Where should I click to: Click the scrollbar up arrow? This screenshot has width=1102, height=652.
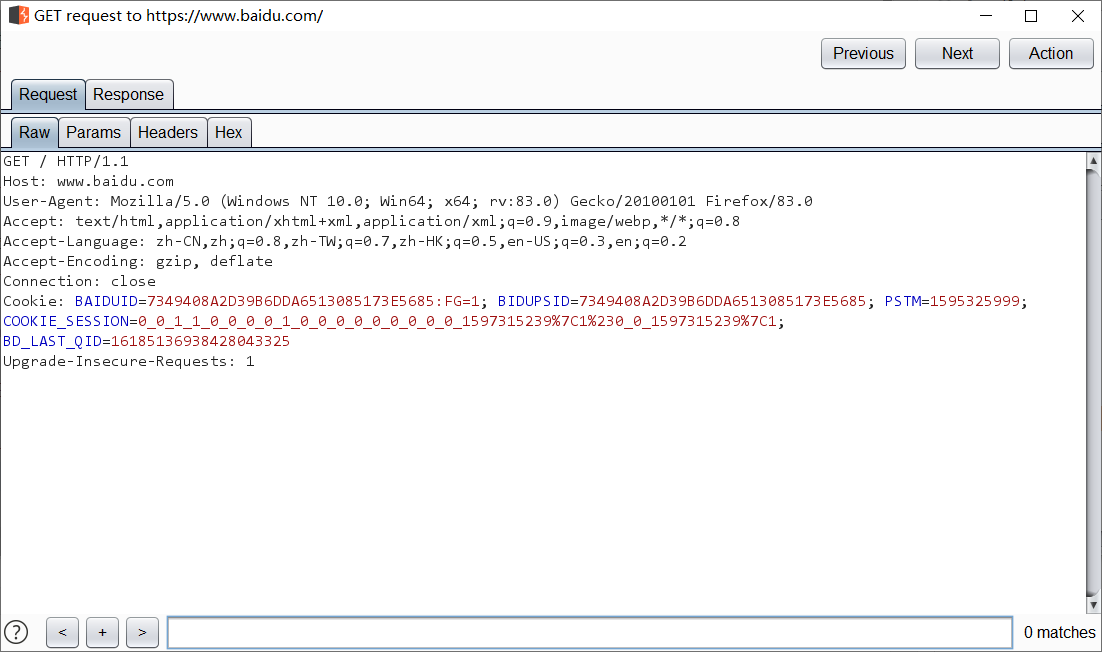click(x=1093, y=160)
